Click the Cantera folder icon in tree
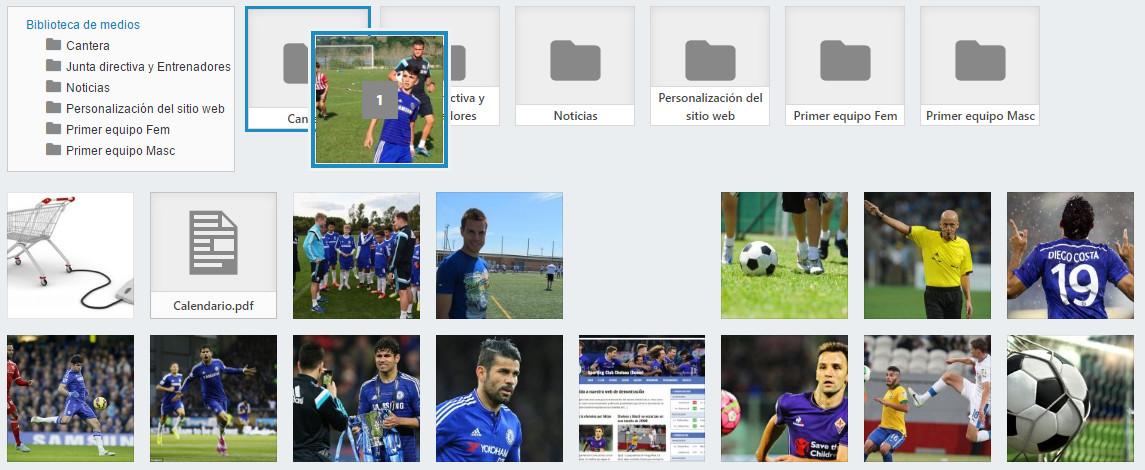Viewport: 1145px width, 470px height. click(54, 45)
